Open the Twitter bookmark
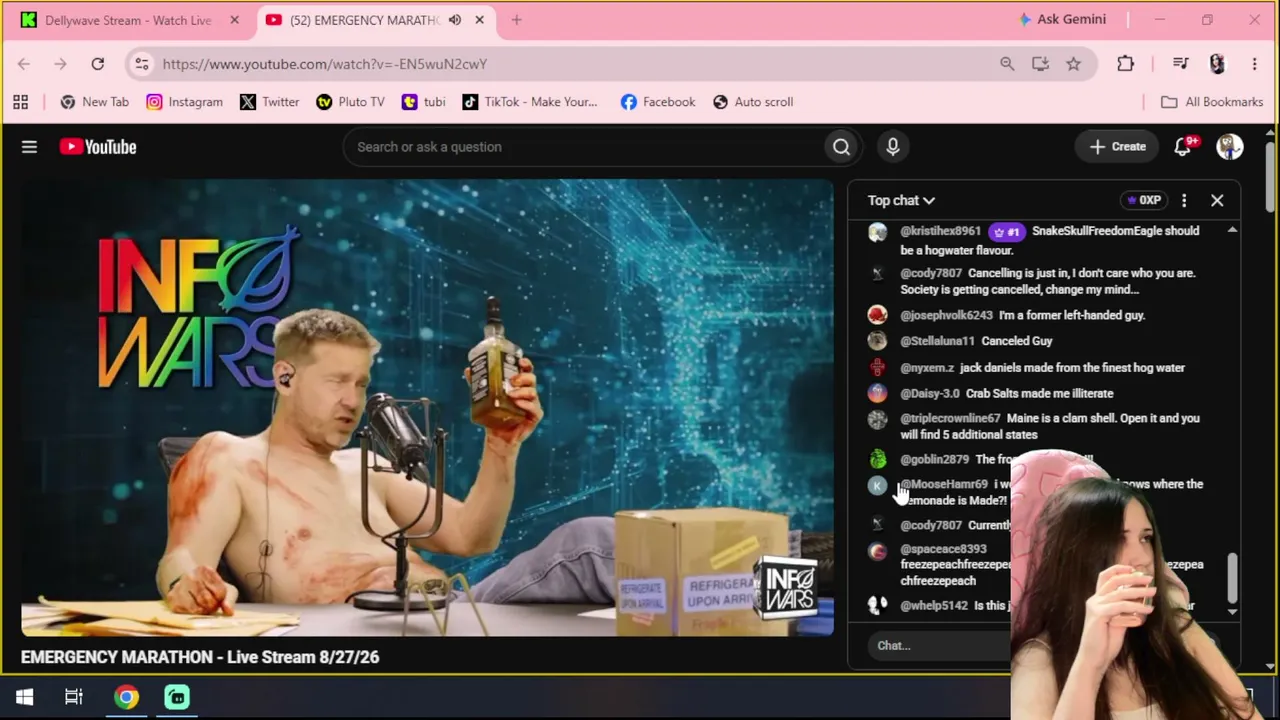1280x720 pixels. click(269, 102)
